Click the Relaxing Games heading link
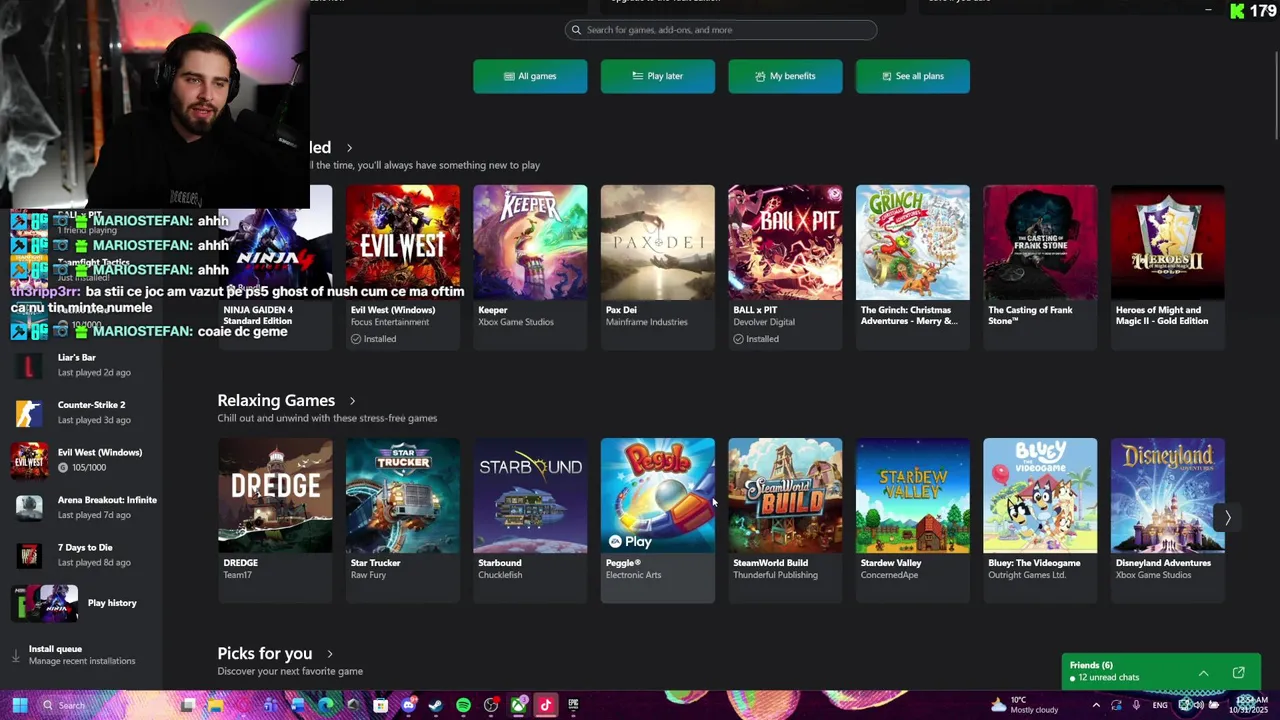The height and width of the screenshot is (720, 1280). point(276,400)
